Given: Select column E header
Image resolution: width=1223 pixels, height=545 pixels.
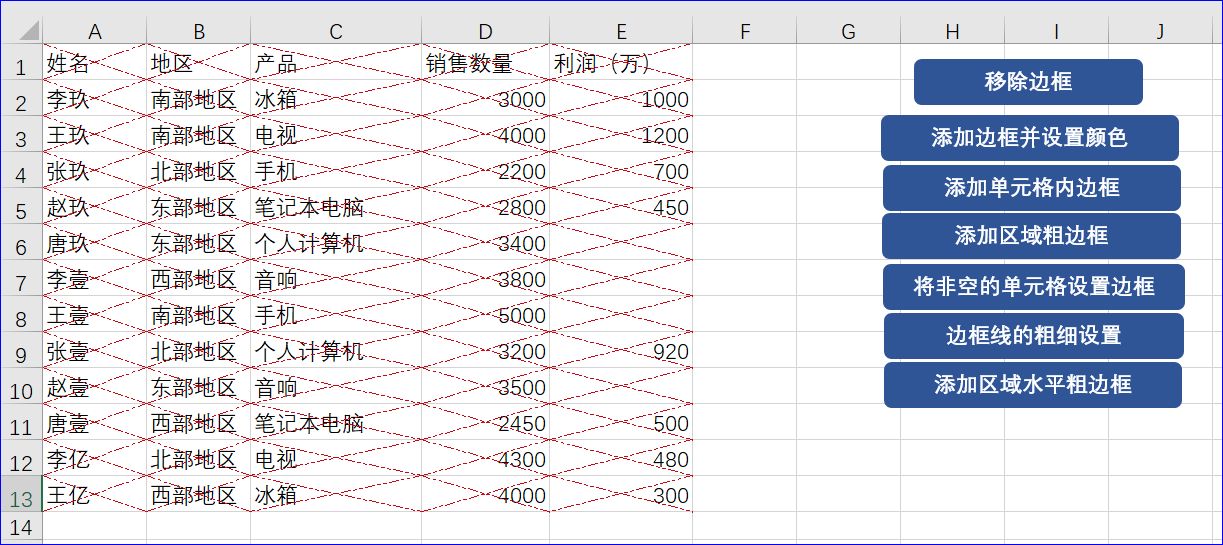Looking at the screenshot, I should (621, 31).
